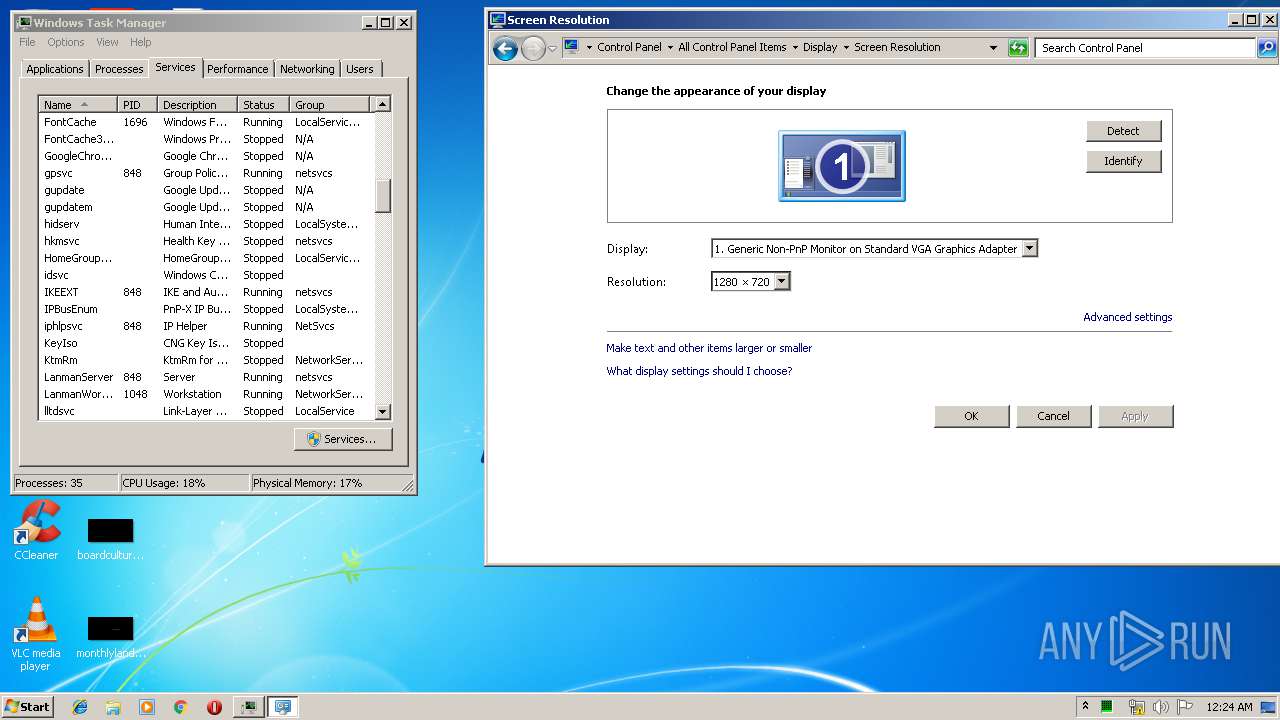Screen dimensions: 1280x720
Task: Sort services by Description column
Action: pos(197,105)
